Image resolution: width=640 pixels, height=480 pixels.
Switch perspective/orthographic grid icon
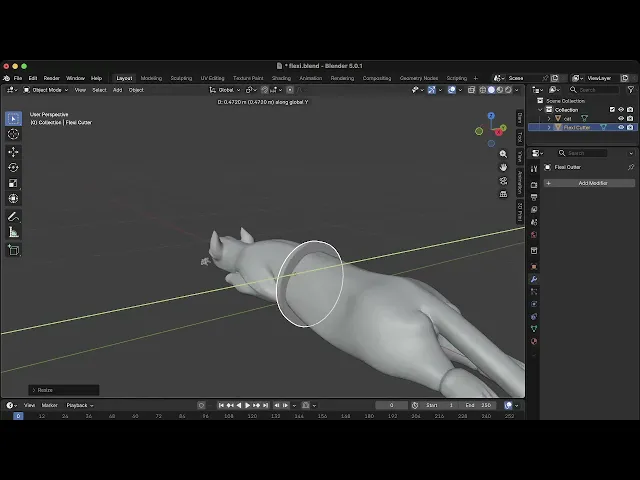pyautogui.click(x=503, y=194)
